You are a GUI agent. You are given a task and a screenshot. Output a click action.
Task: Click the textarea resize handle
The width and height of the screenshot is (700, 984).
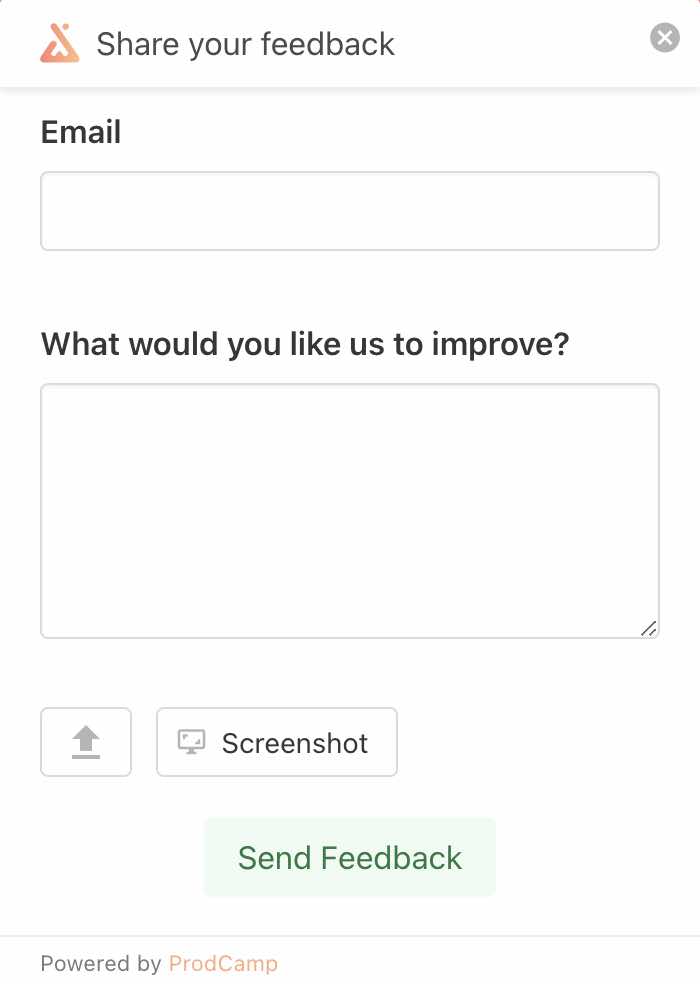pos(650,628)
